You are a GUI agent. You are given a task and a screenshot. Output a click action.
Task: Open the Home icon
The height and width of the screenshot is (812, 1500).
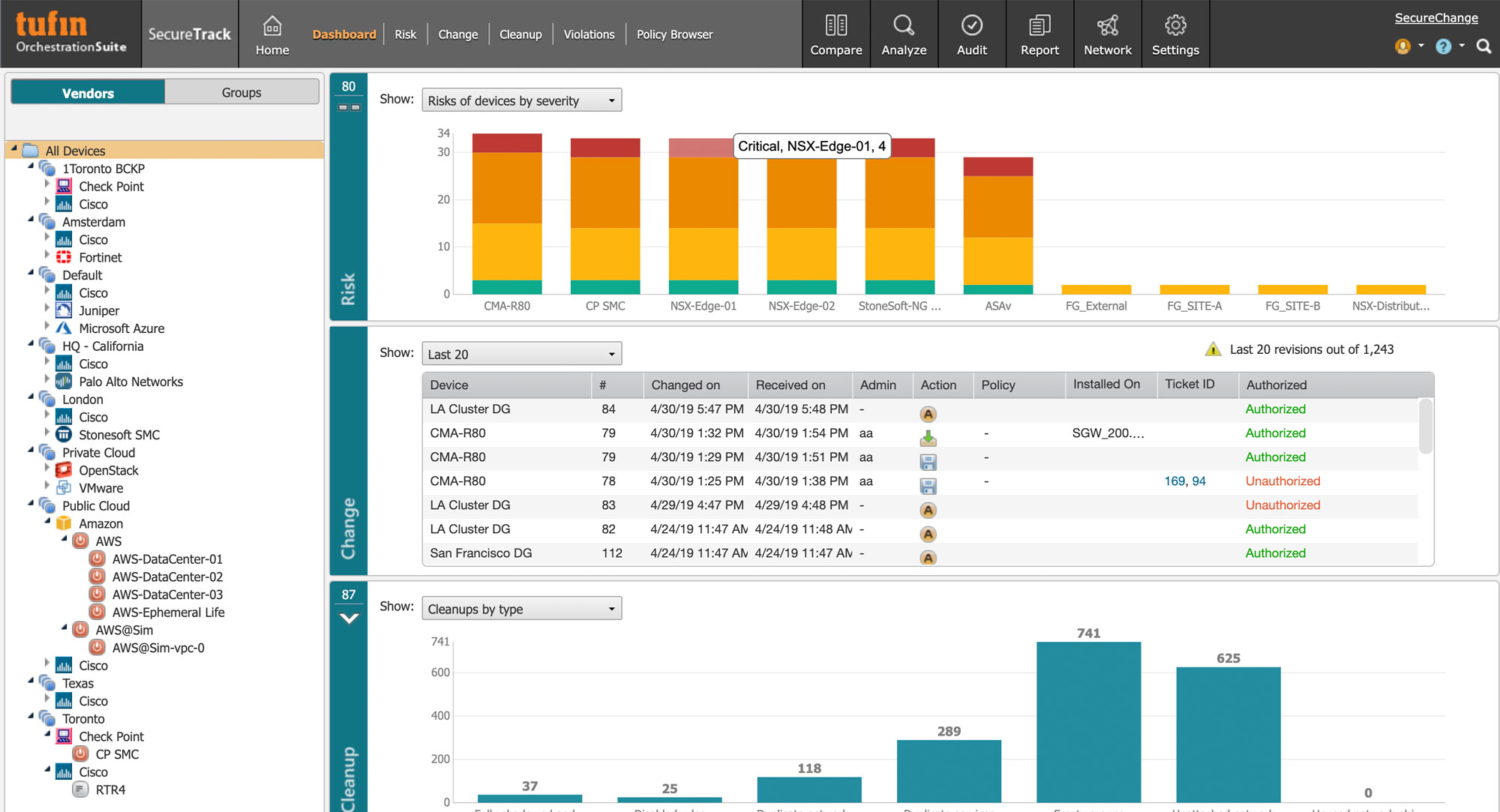click(x=272, y=35)
